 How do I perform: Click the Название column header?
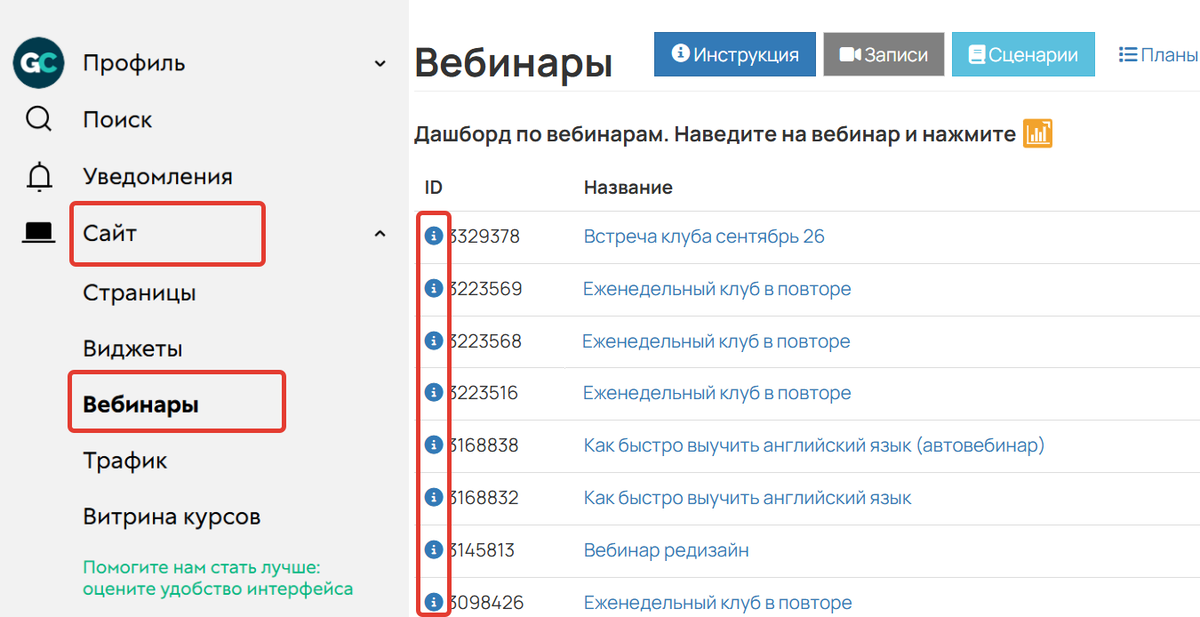[628, 187]
